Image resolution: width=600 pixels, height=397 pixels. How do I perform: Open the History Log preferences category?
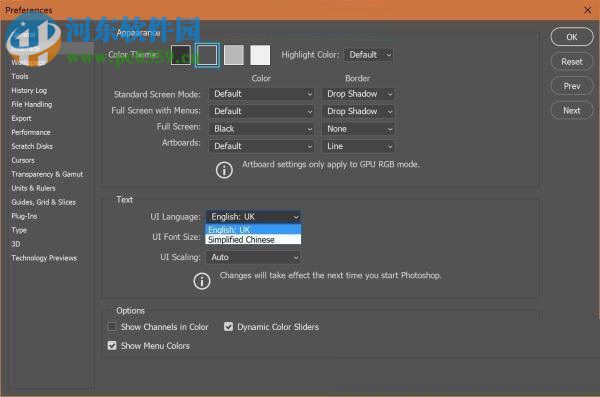click(29, 91)
